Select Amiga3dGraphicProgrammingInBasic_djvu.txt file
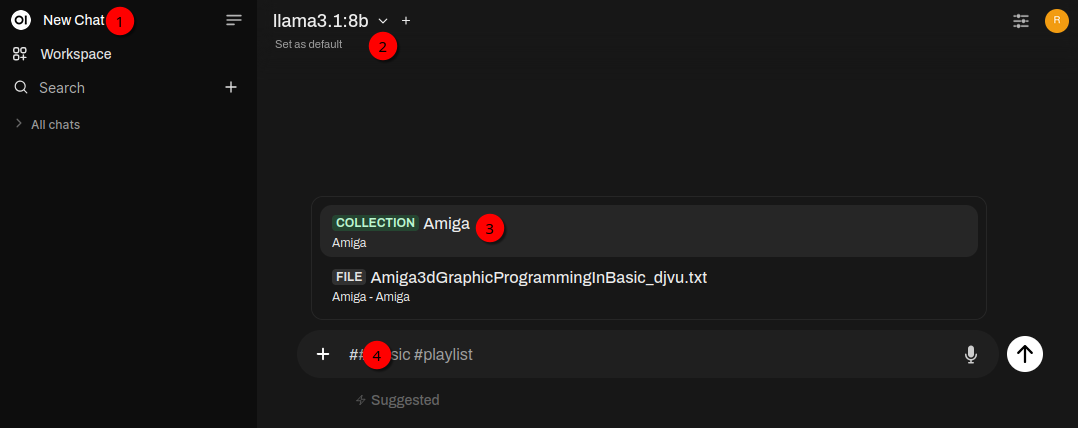The image size is (1078, 428). pos(540,277)
